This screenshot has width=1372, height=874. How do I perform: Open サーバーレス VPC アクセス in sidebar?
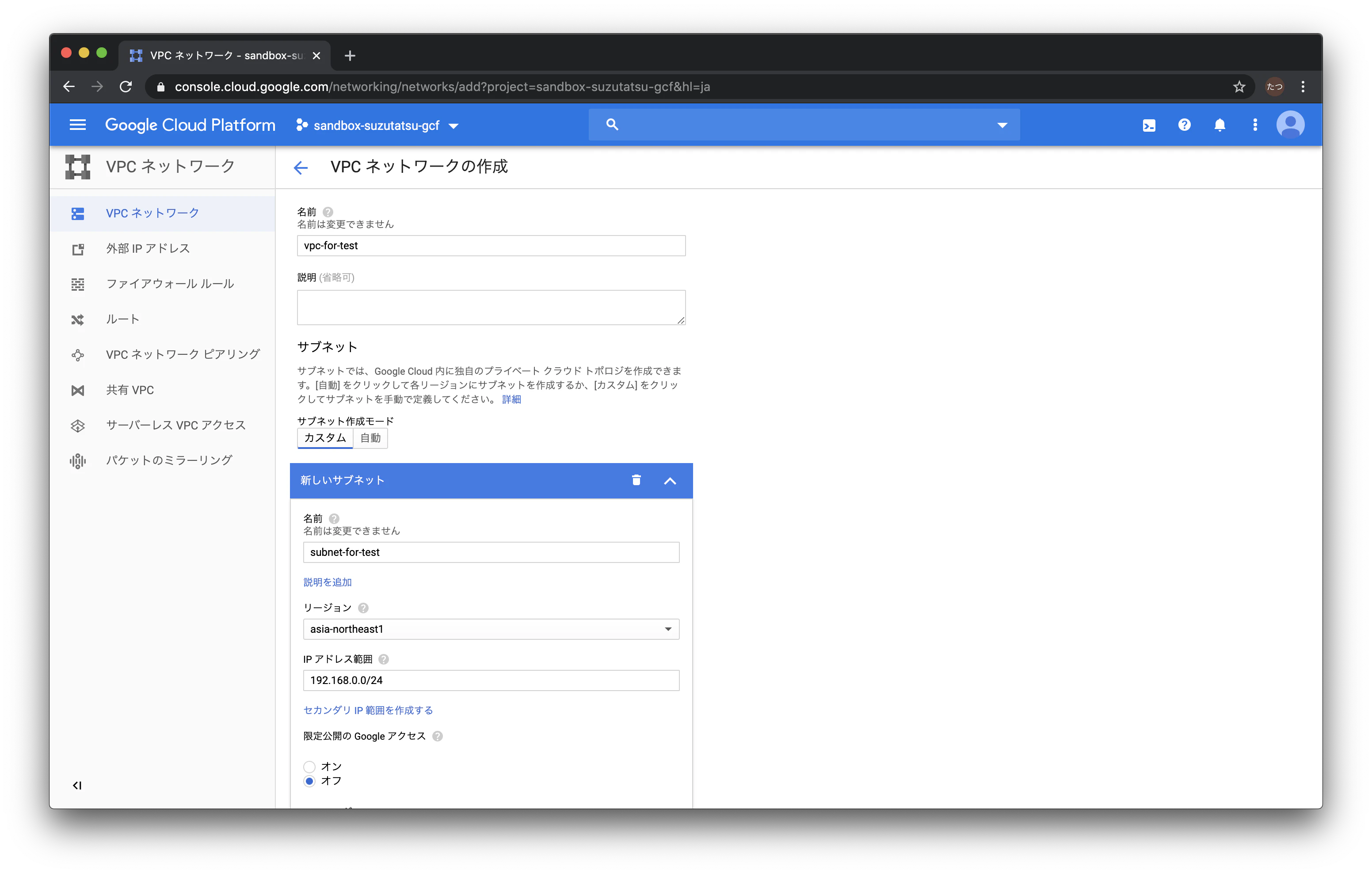click(162, 425)
